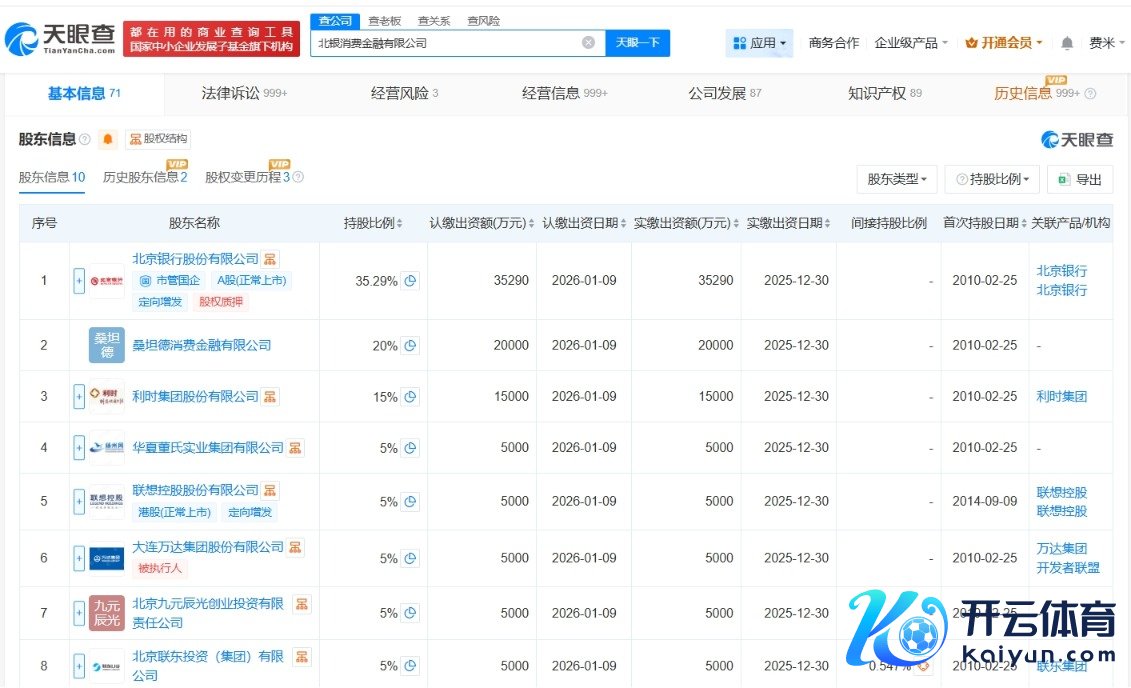Expand the 北京银行 shareholder row
The image size is (1131, 688).
(79, 281)
